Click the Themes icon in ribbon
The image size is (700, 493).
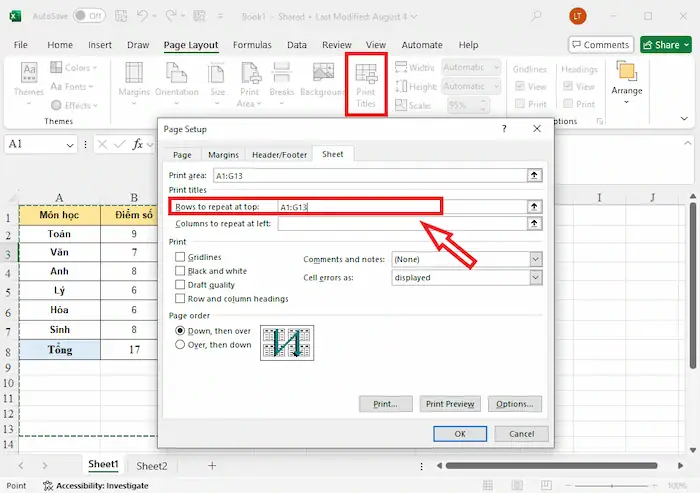[x=29, y=80]
